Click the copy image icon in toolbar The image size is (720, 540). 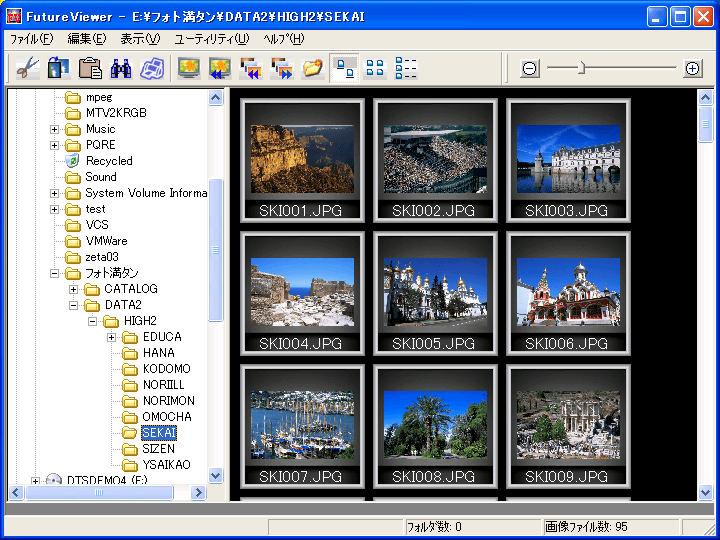[x=59, y=68]
